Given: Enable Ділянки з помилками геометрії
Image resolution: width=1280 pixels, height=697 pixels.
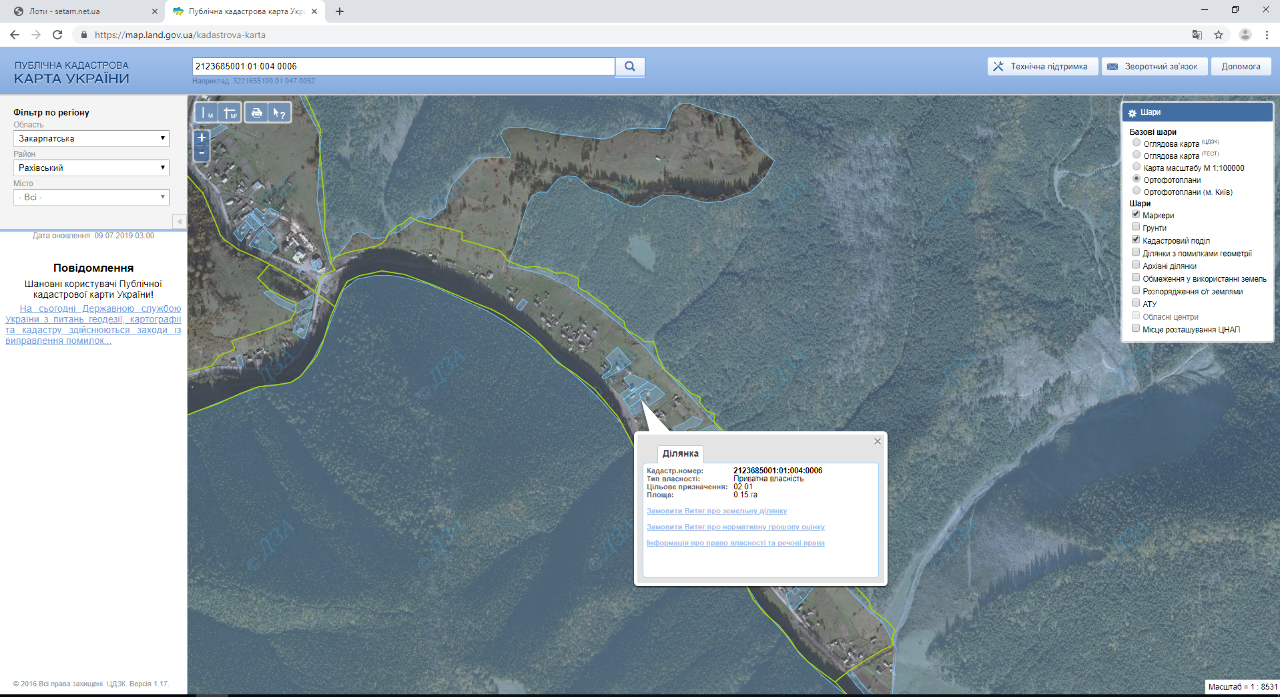Looking at the screenshot, I should [x=1136, y=253].
